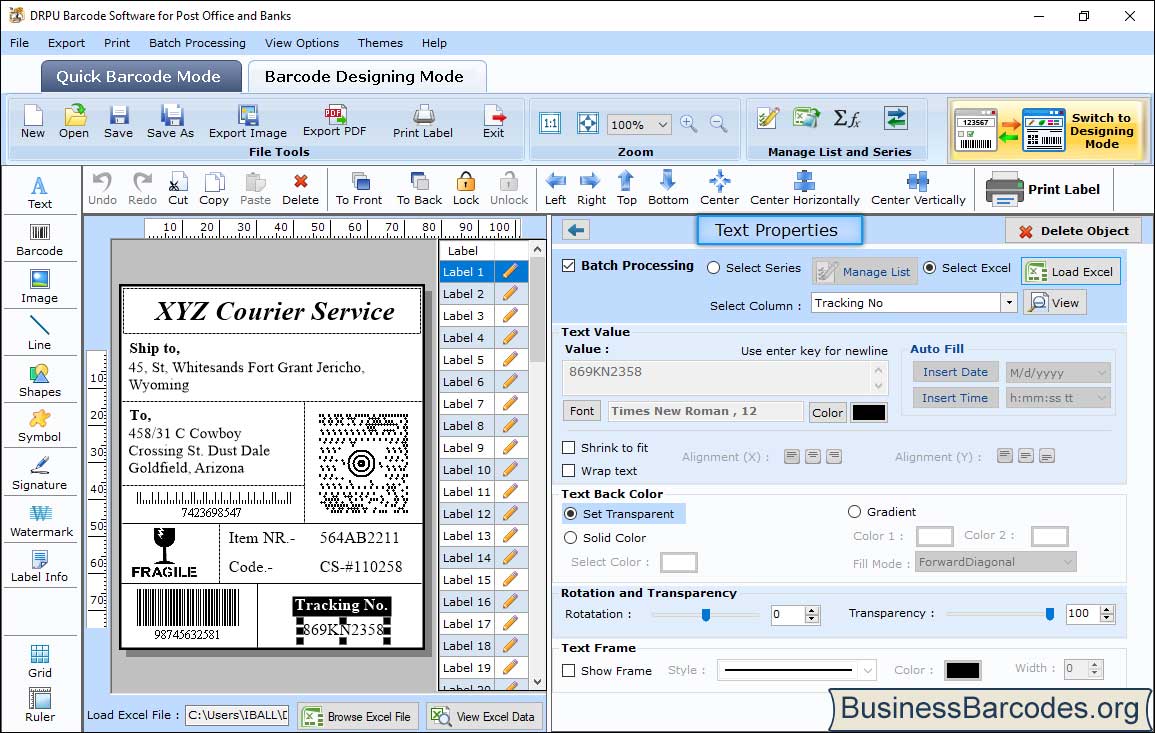Open the zoom percentage dropdown

click(662, 124)
